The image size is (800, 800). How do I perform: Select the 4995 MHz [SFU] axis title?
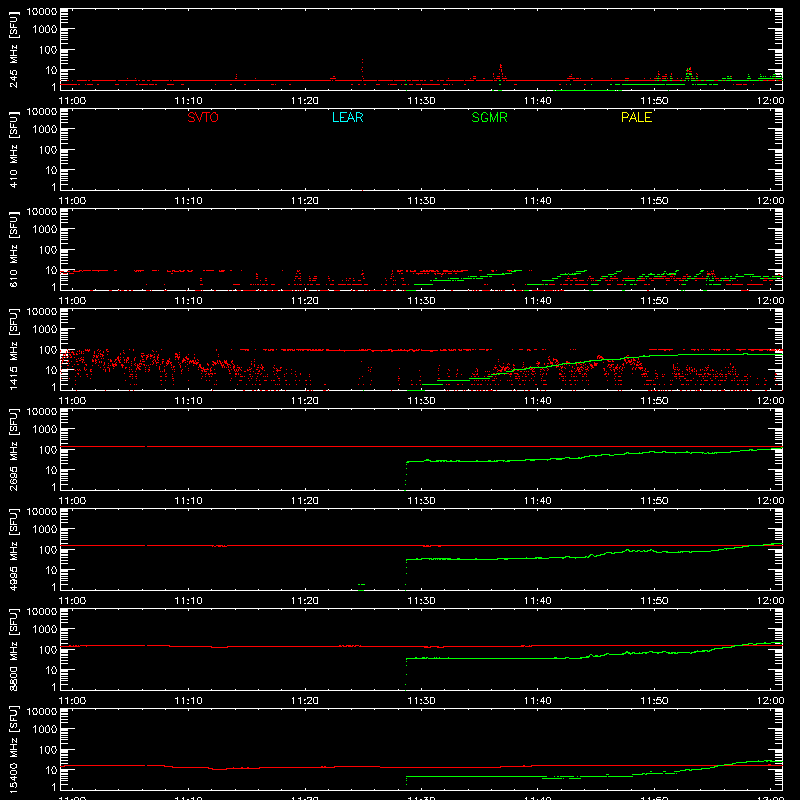coord(13,549)
